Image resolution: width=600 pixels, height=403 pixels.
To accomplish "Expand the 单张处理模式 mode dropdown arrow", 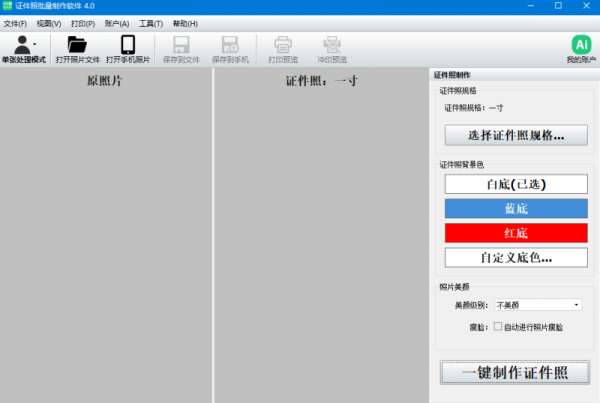I will point(35,44).
